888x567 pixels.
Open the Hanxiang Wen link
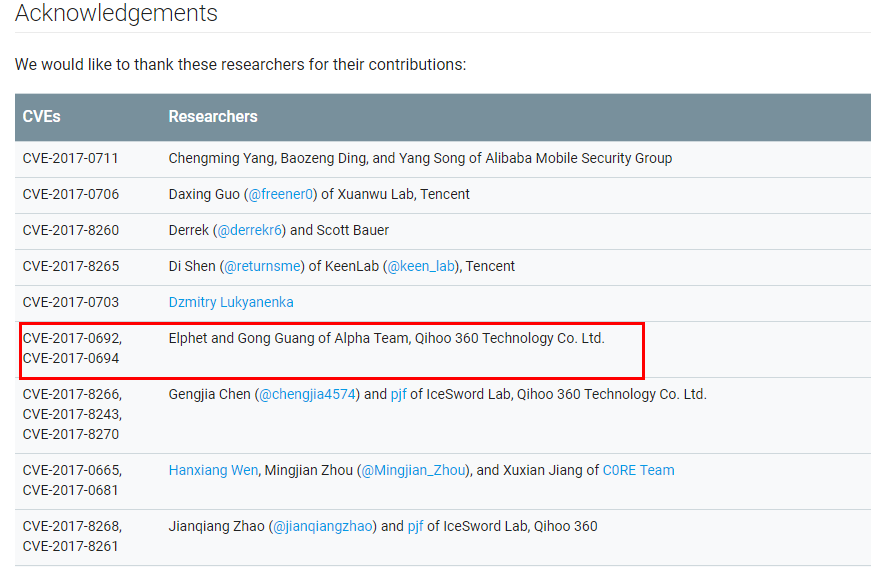point(213,470)
